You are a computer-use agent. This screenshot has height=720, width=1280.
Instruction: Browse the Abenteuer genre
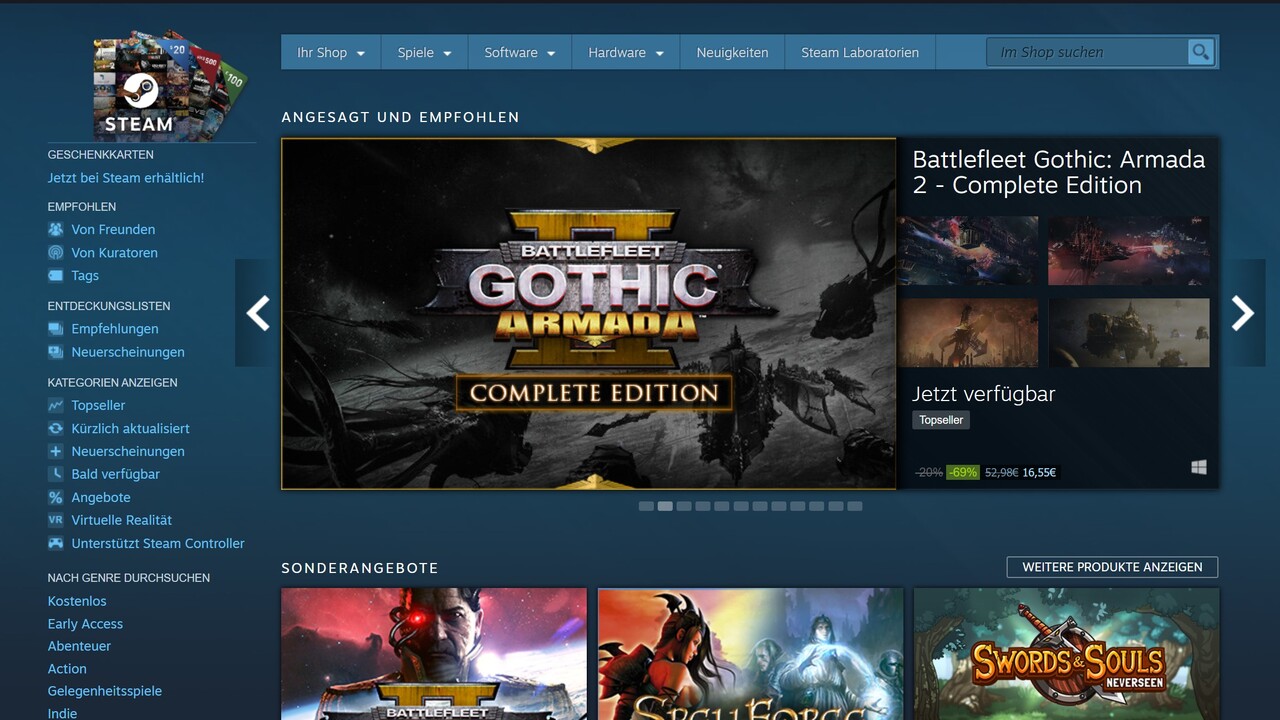click(79, 646)
